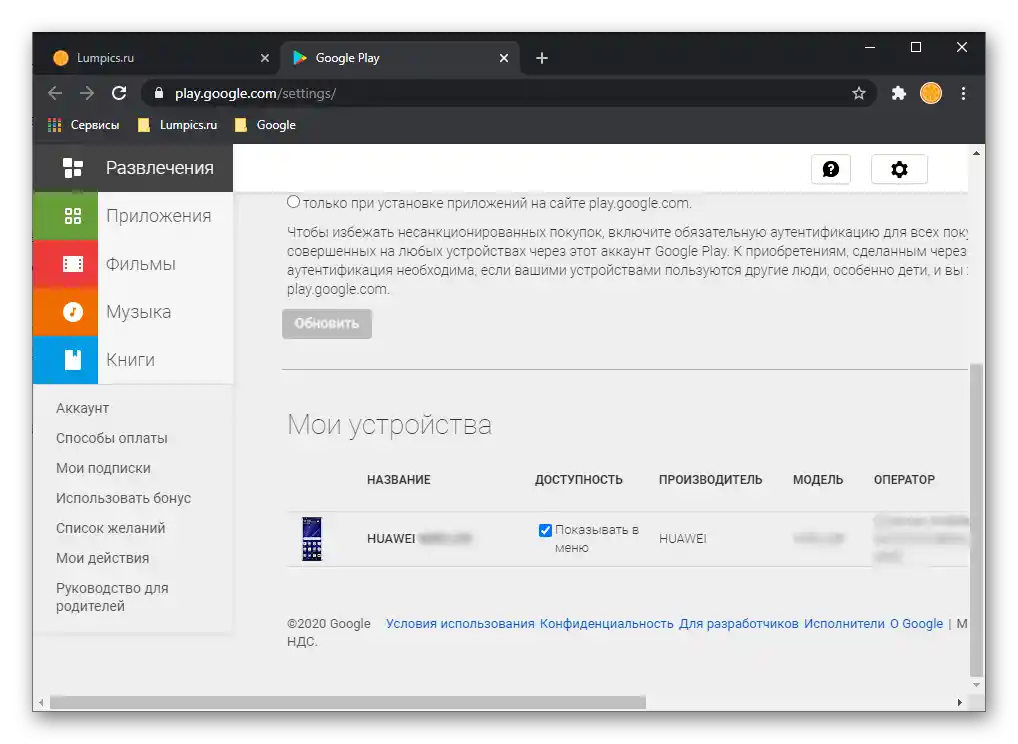Click the Chrome extensions puzzle icon
The image size is (1018, 744).
(x=898, y=93)
